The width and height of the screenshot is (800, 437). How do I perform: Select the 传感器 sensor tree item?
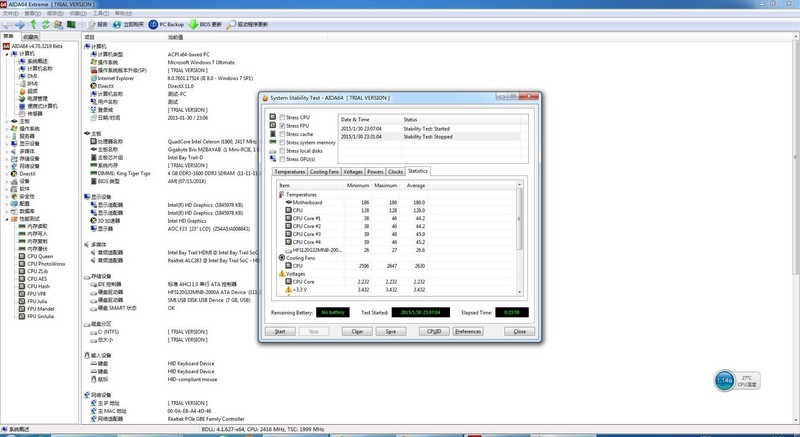pyautogui.click(x=35, y=114)
